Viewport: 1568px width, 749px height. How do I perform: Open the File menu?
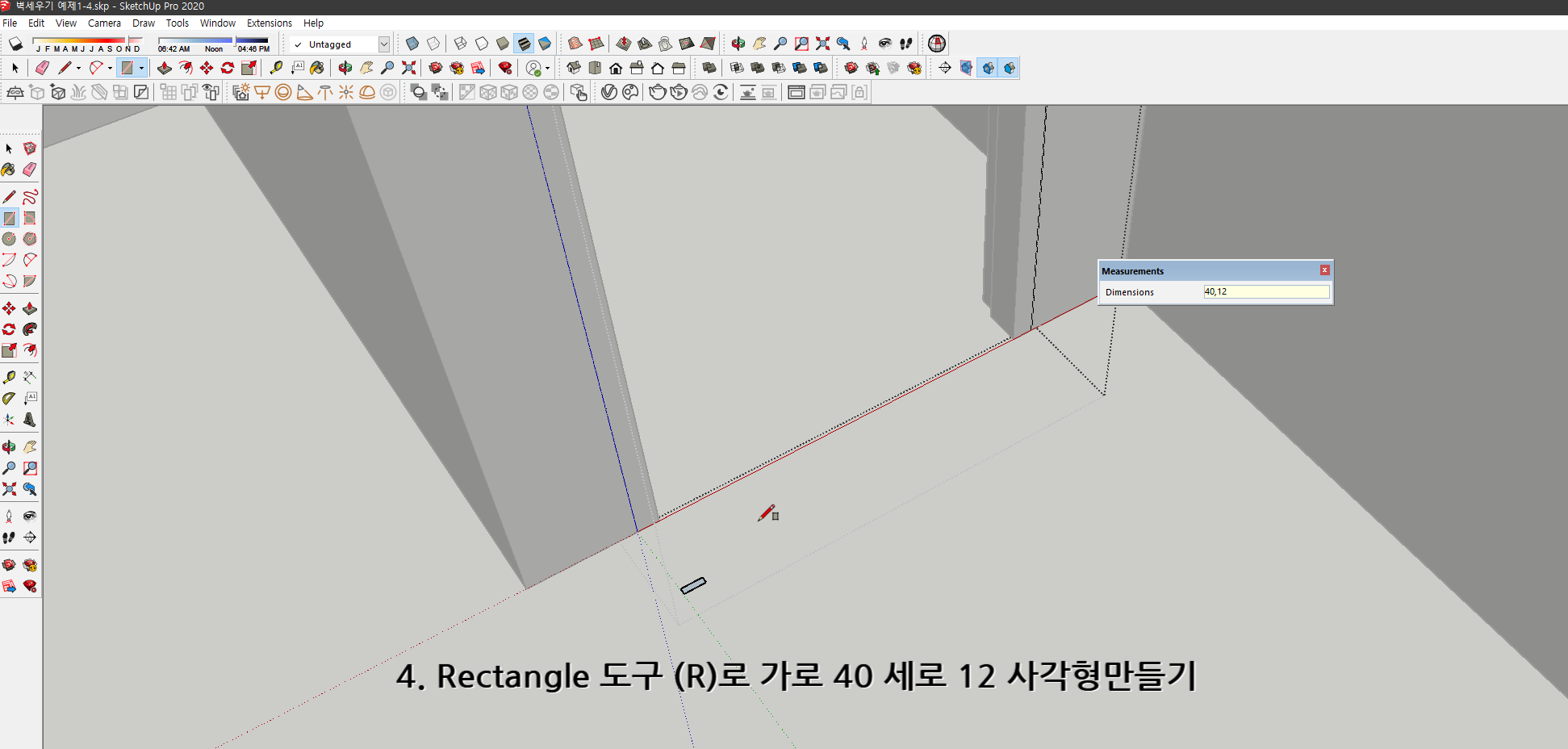point(10,23)
